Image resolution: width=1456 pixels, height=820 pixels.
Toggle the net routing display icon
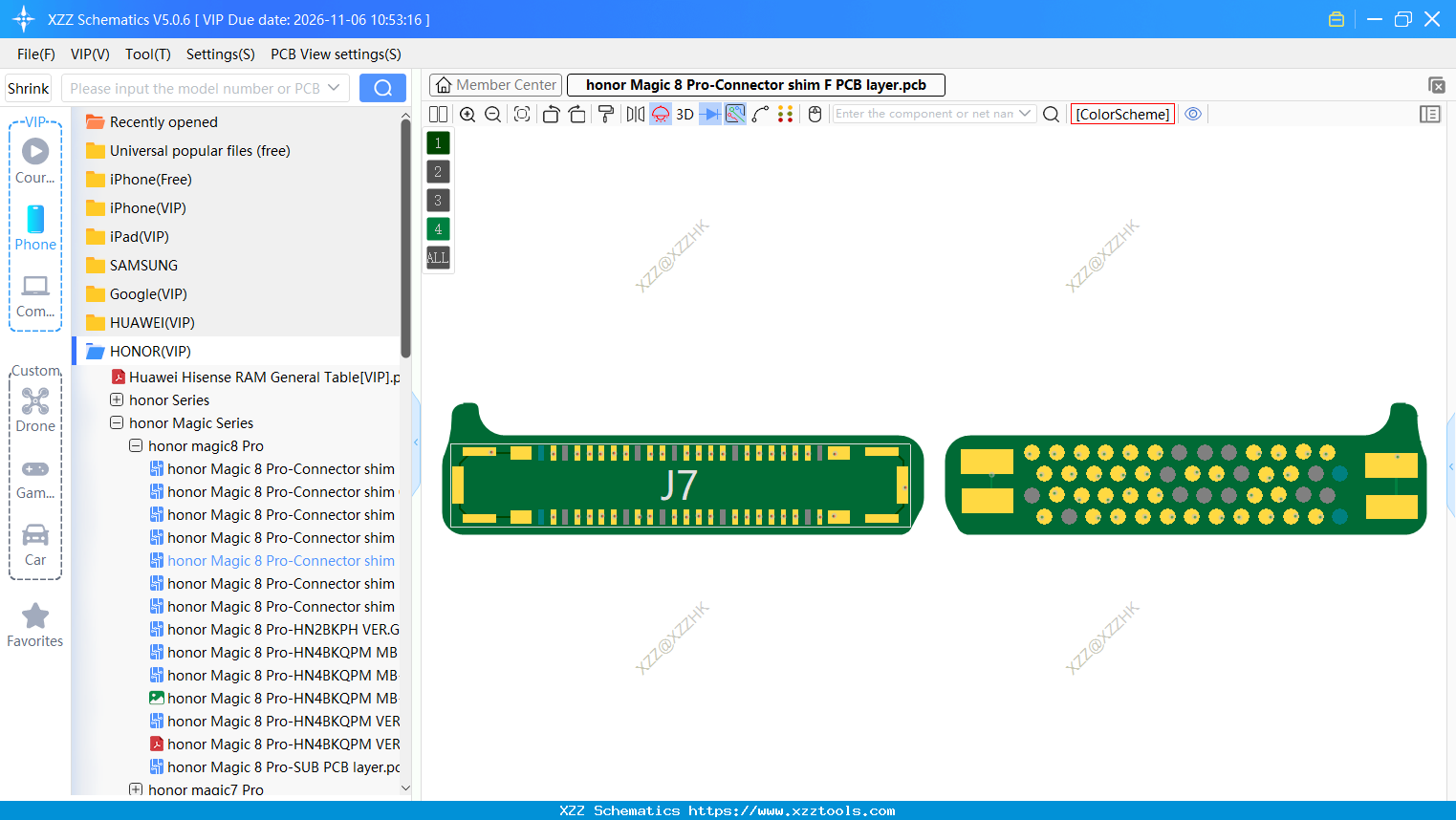coord(735,114)
